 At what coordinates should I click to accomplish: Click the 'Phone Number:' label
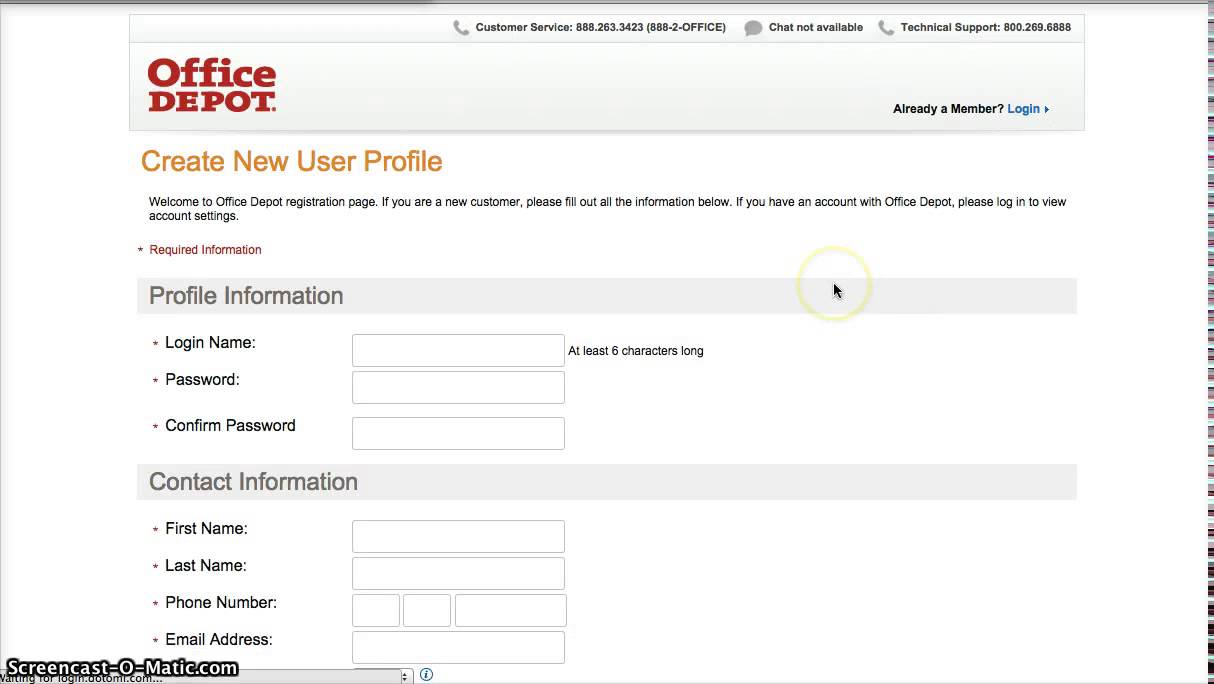pyautogui.click(x=221, y=603)
